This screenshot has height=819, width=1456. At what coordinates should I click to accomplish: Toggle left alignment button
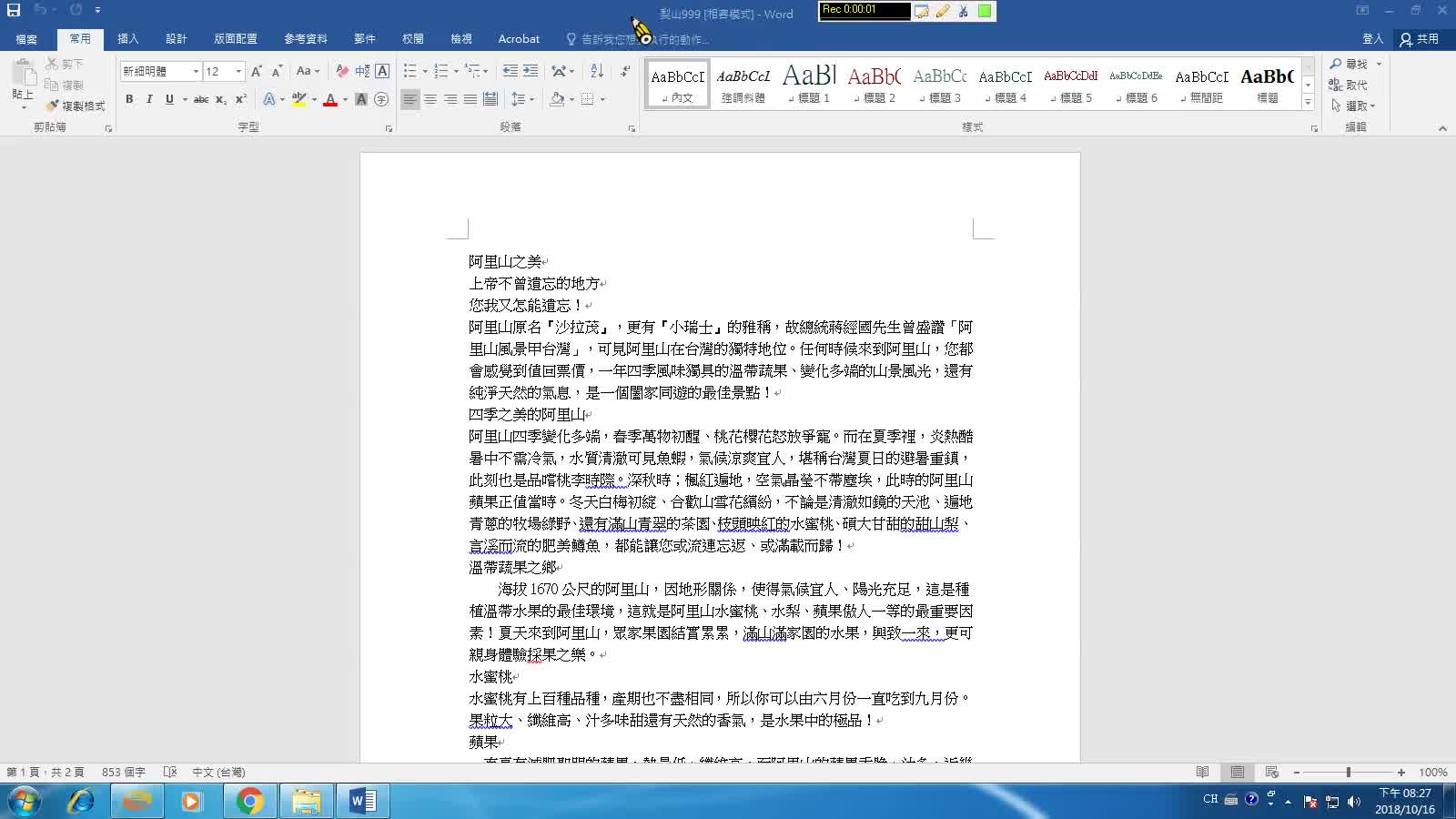410,99
